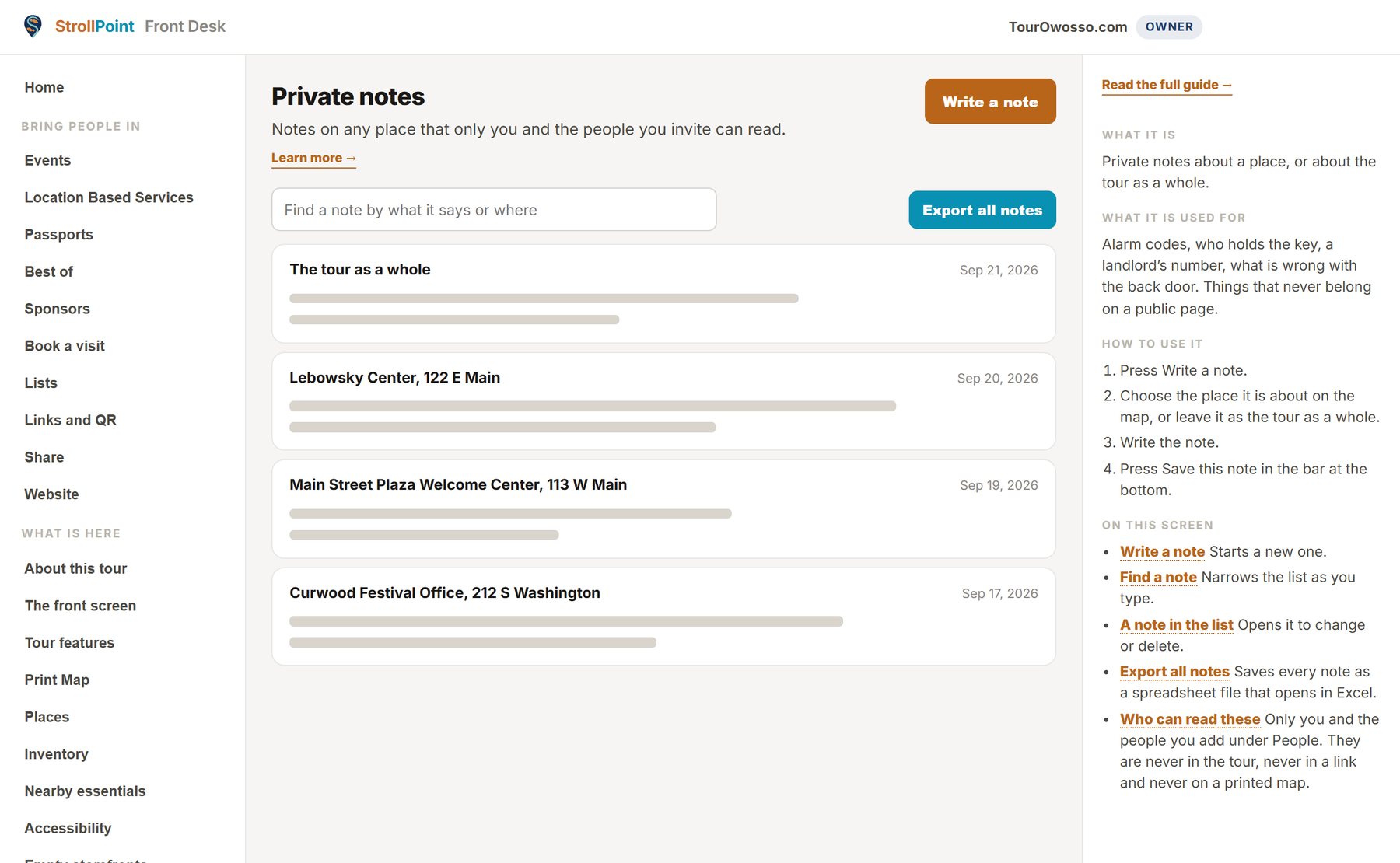Open the Lebowsky Center note

click(x=663, y=402)
